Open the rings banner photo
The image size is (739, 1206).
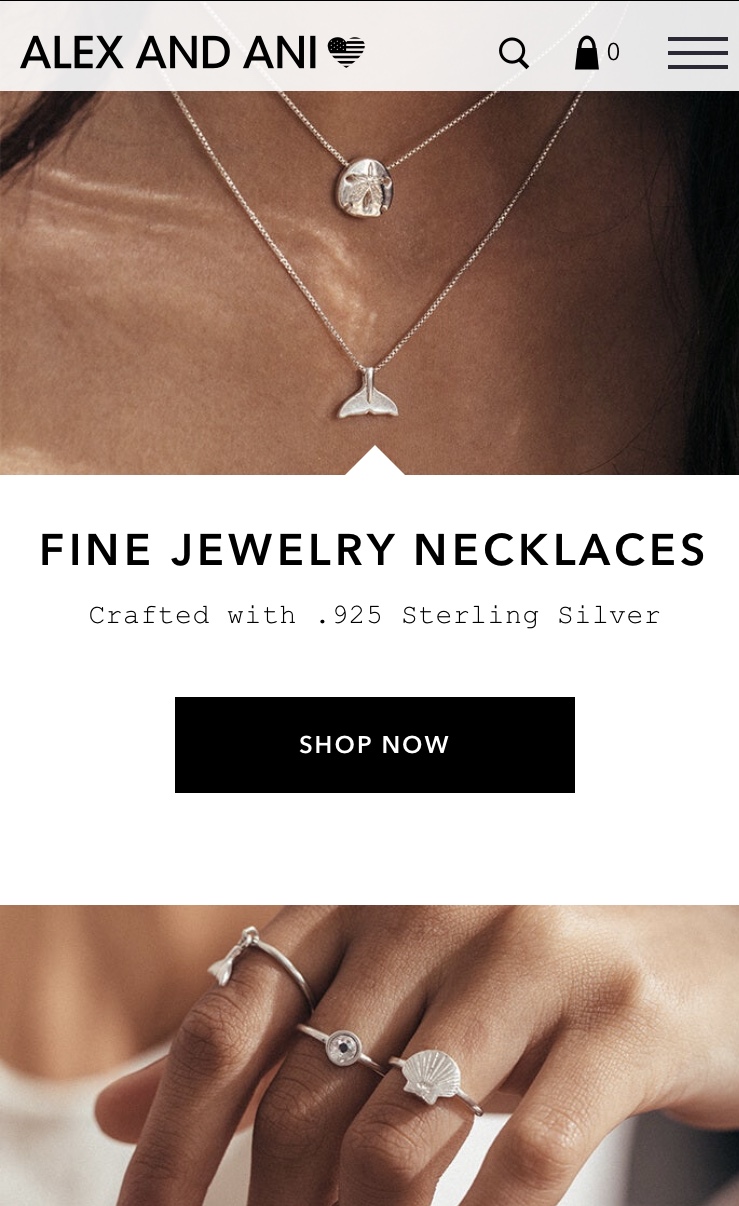pyautogui.click(x=369, y=1055)
